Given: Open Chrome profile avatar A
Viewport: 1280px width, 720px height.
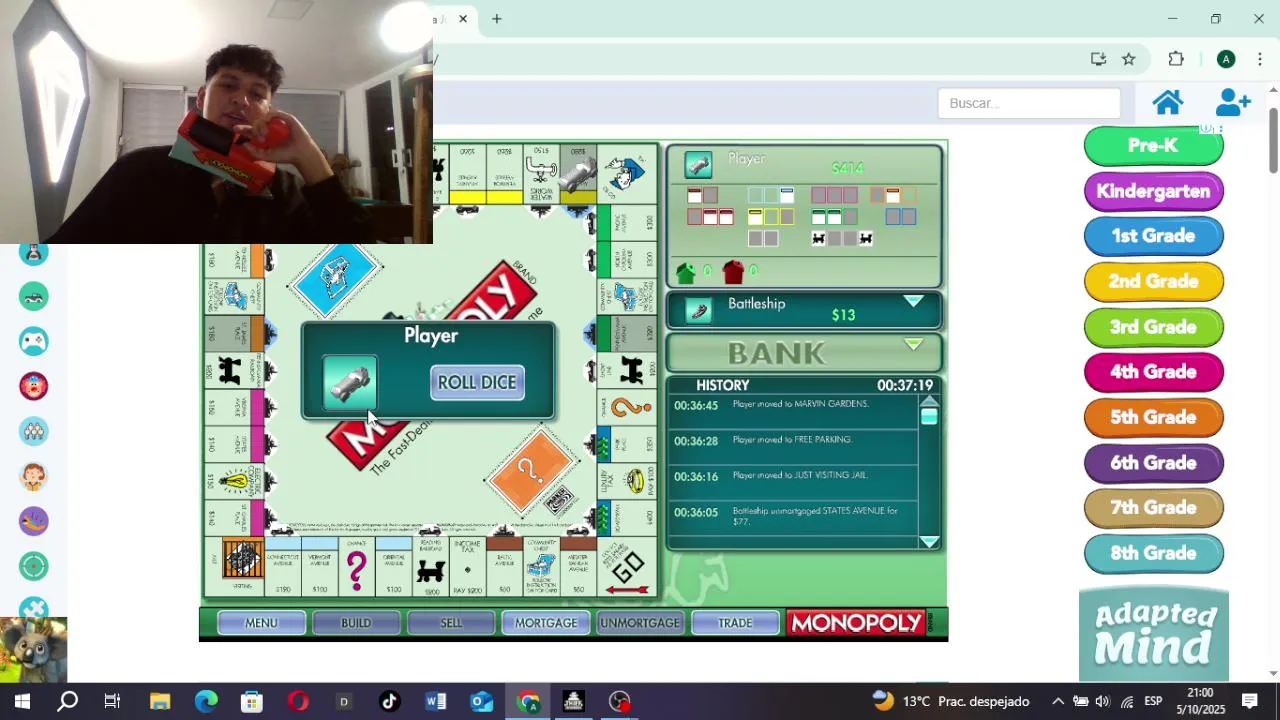Looking at the screenshot, I should coord(1226,59).
